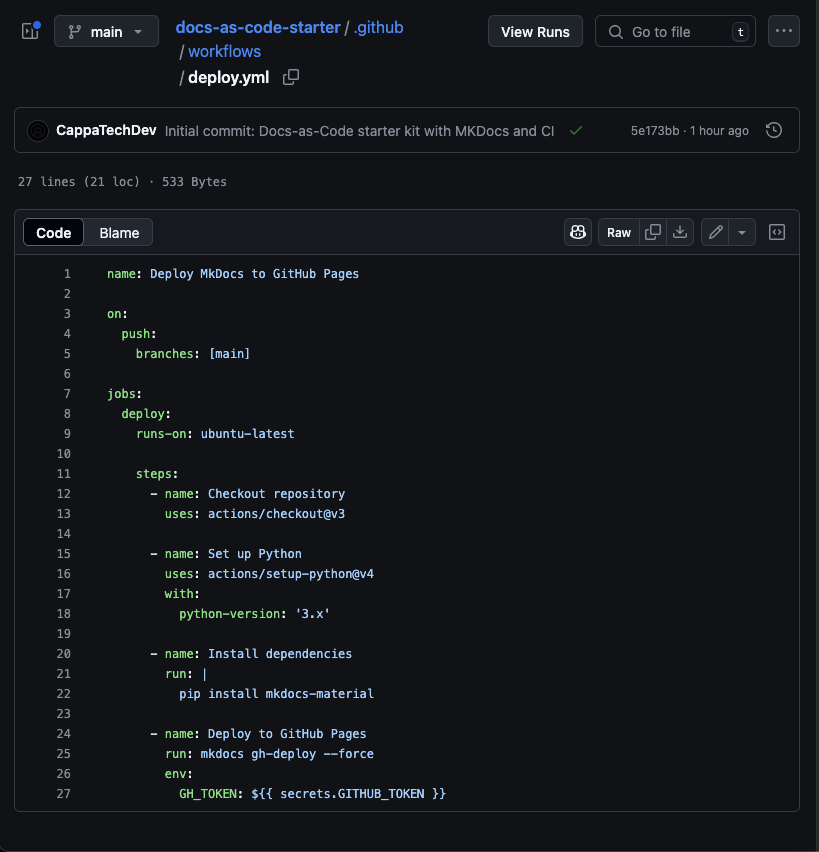Open the Initial commit message link

[x=359, y=131]
